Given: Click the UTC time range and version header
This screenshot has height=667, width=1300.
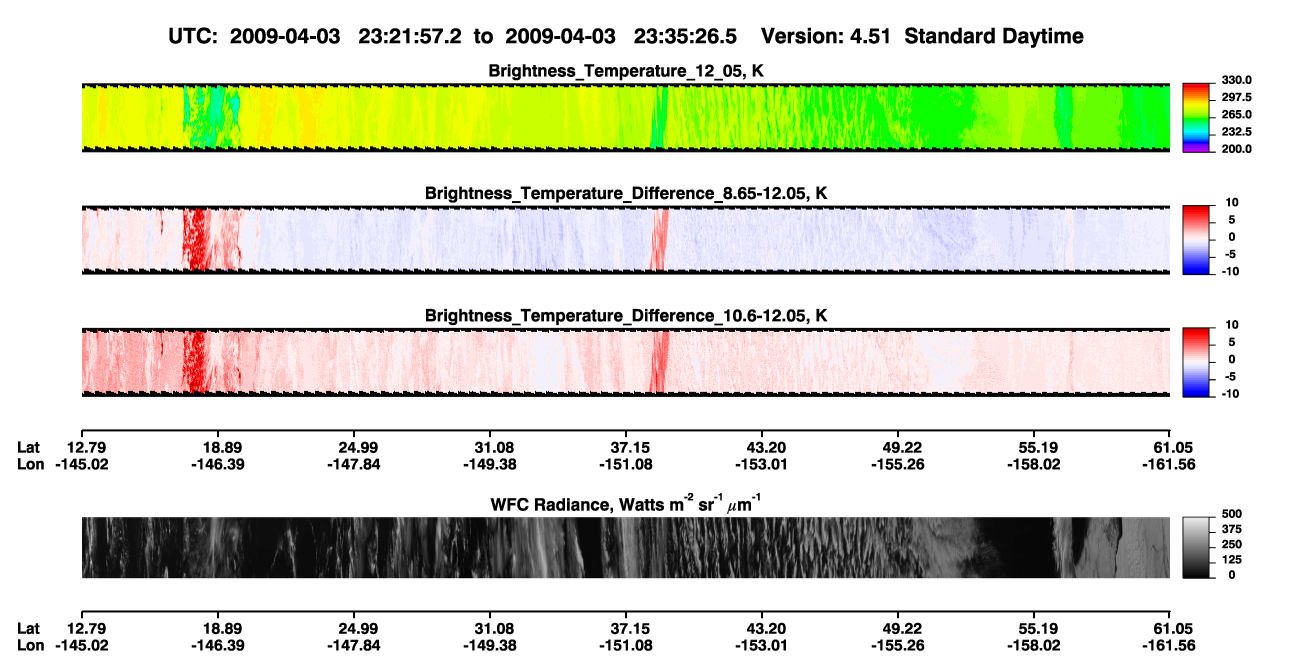Looking at the screenshot, I should tap(625, 36).
